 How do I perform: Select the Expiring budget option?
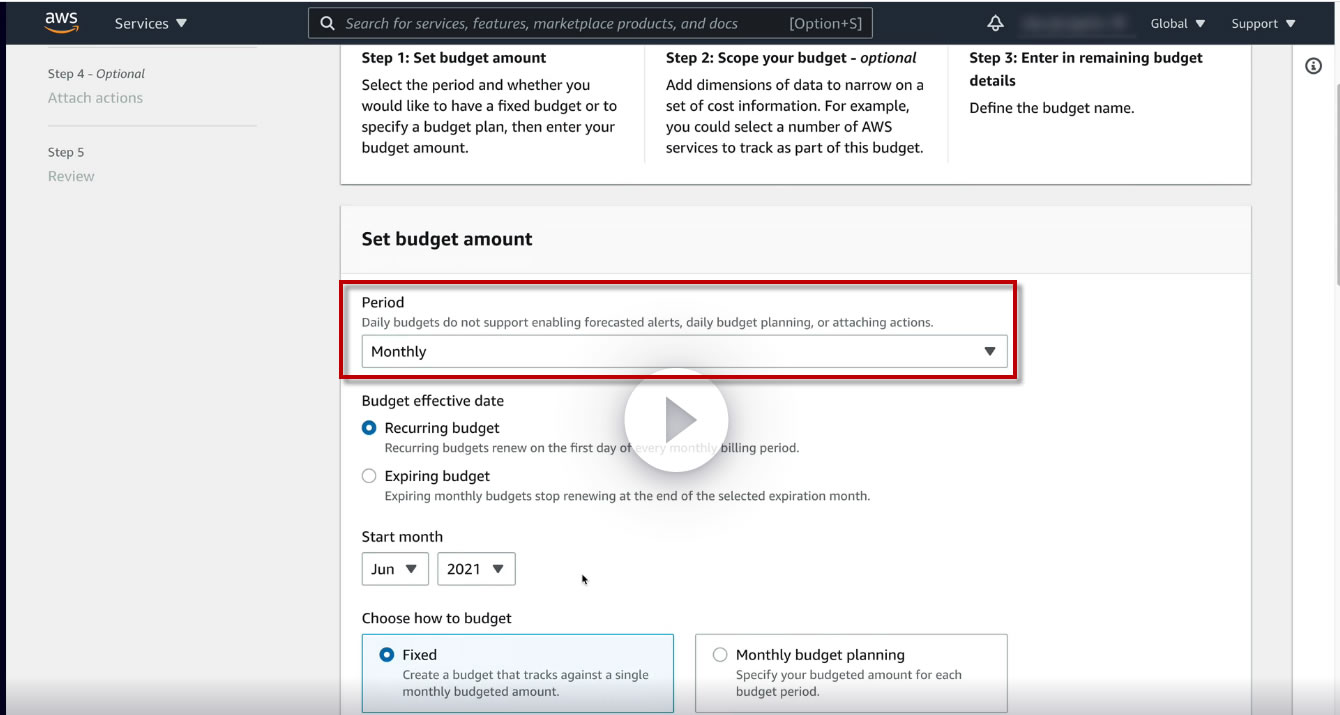369,476
